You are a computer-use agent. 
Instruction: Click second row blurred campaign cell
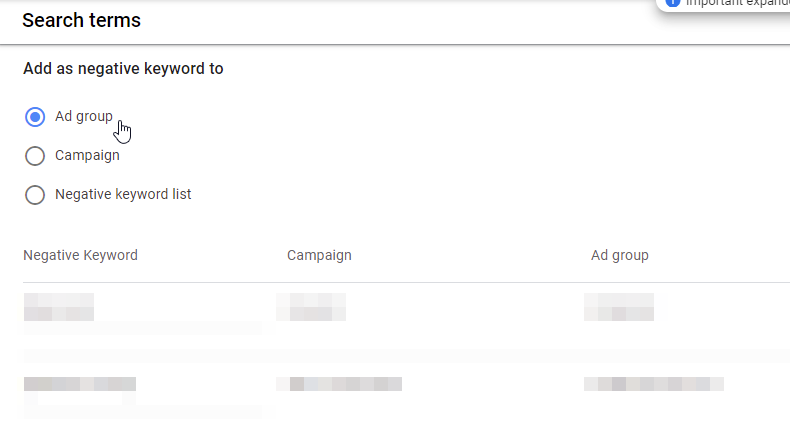pyautogui.click(x=339, y=384)
